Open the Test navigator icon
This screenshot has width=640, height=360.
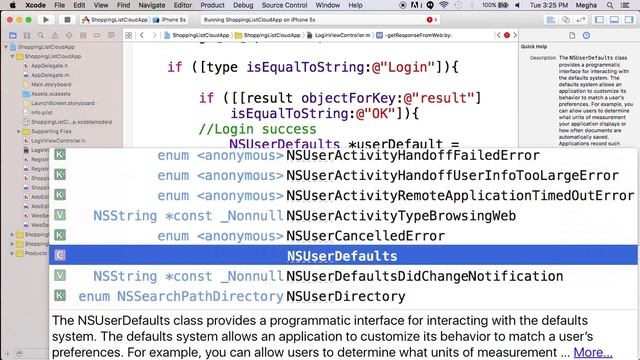tap(69, 36)
